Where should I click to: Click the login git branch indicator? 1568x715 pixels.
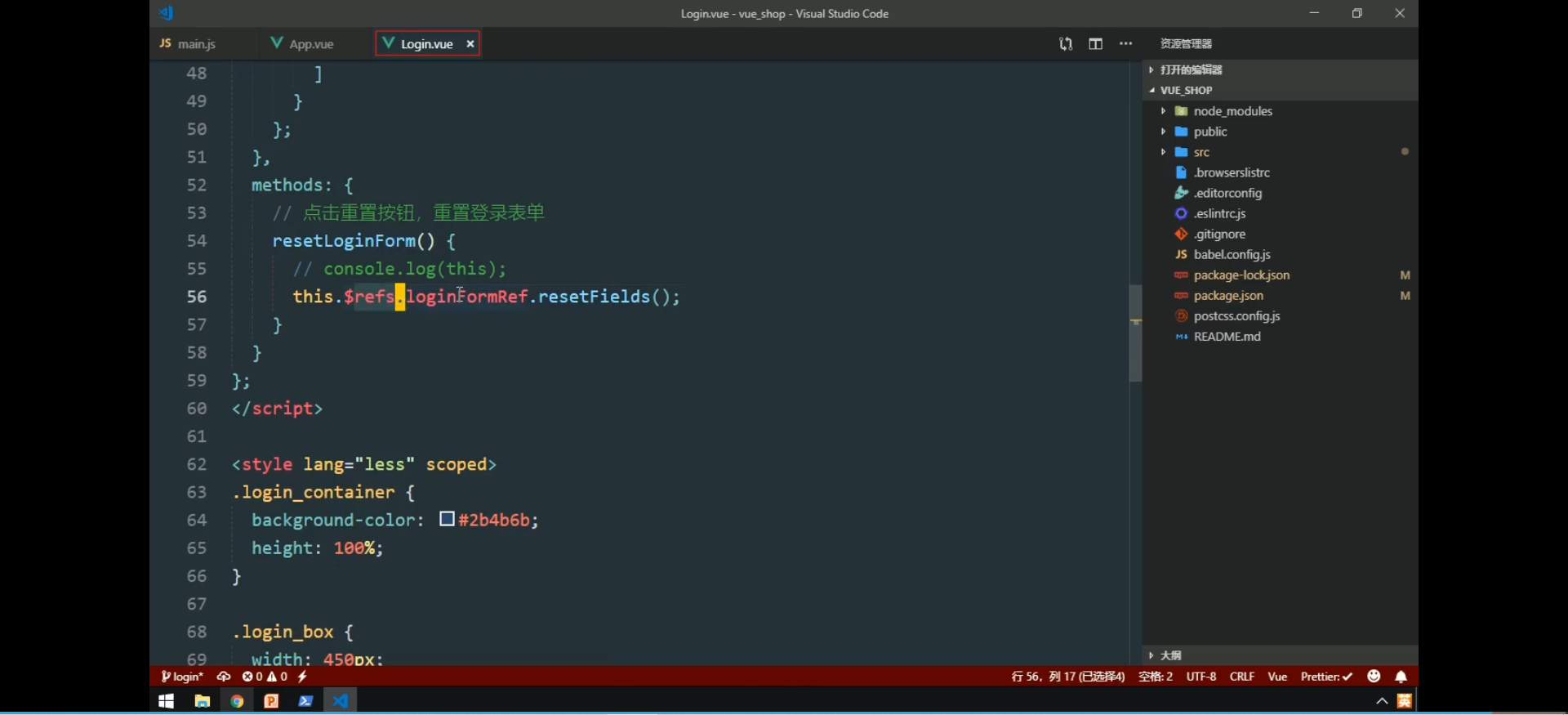[182, 677]
